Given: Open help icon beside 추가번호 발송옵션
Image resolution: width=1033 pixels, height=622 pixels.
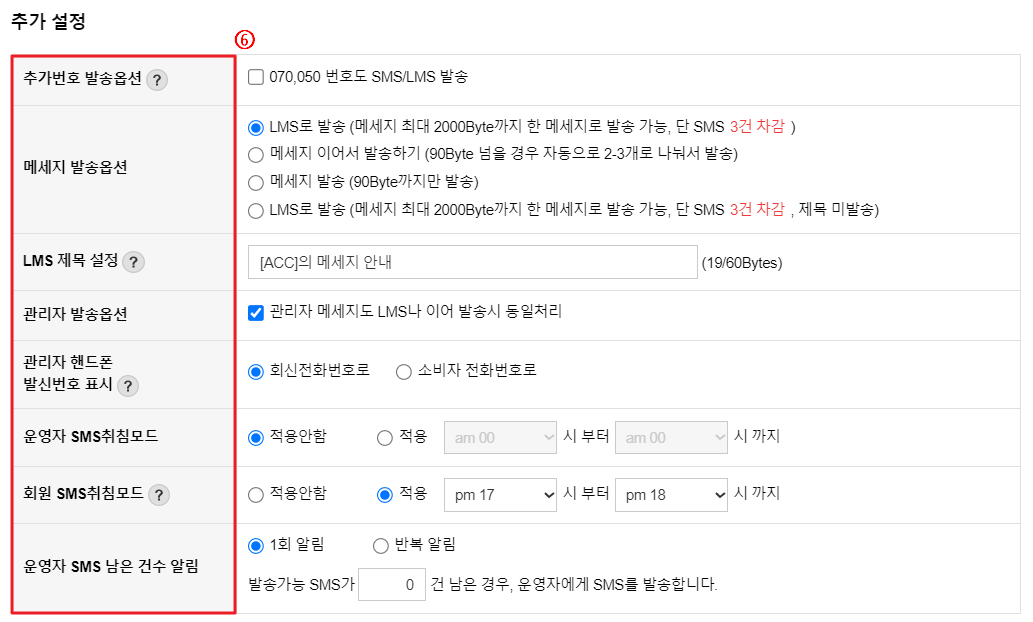Looking at the screenshot, I should click(157, 80).
